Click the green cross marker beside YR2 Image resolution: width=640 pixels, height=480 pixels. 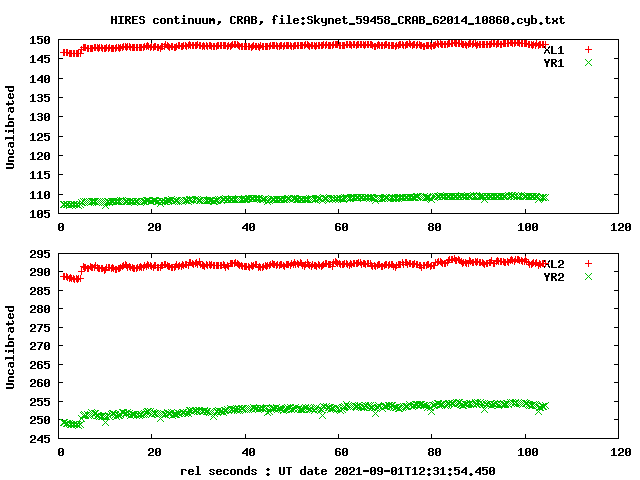click(x=588, y=277)
